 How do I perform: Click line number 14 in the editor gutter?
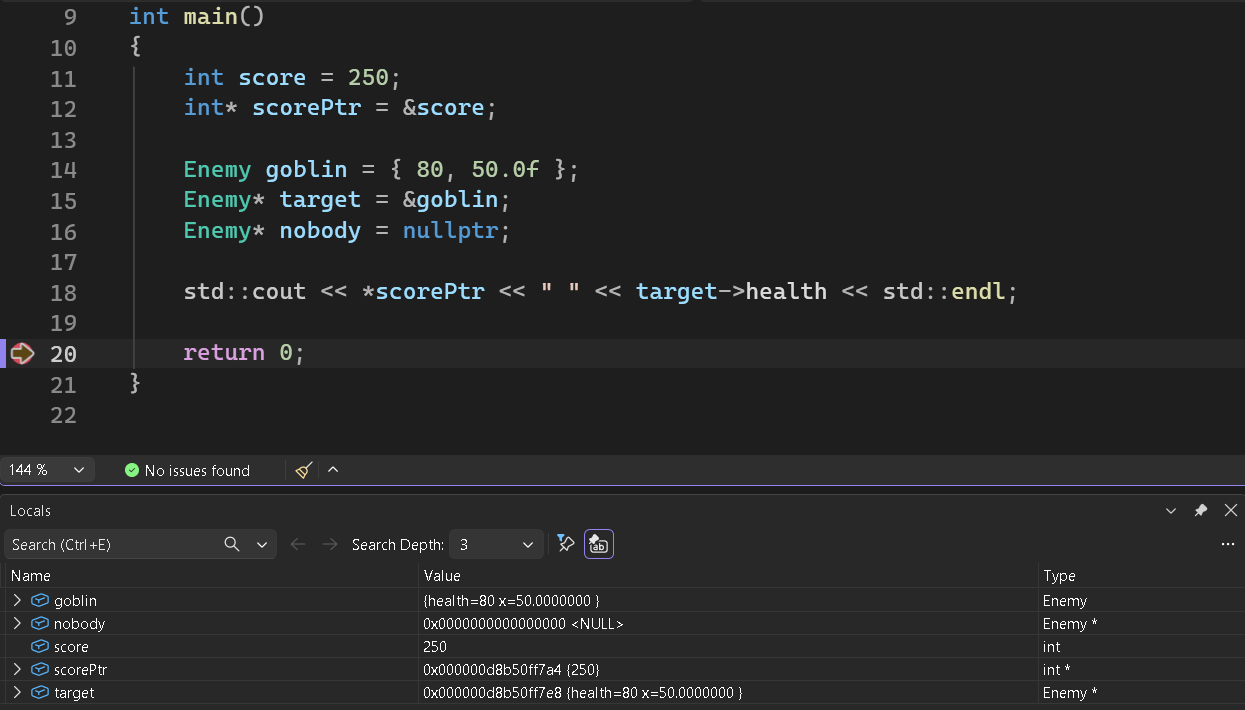63,170
